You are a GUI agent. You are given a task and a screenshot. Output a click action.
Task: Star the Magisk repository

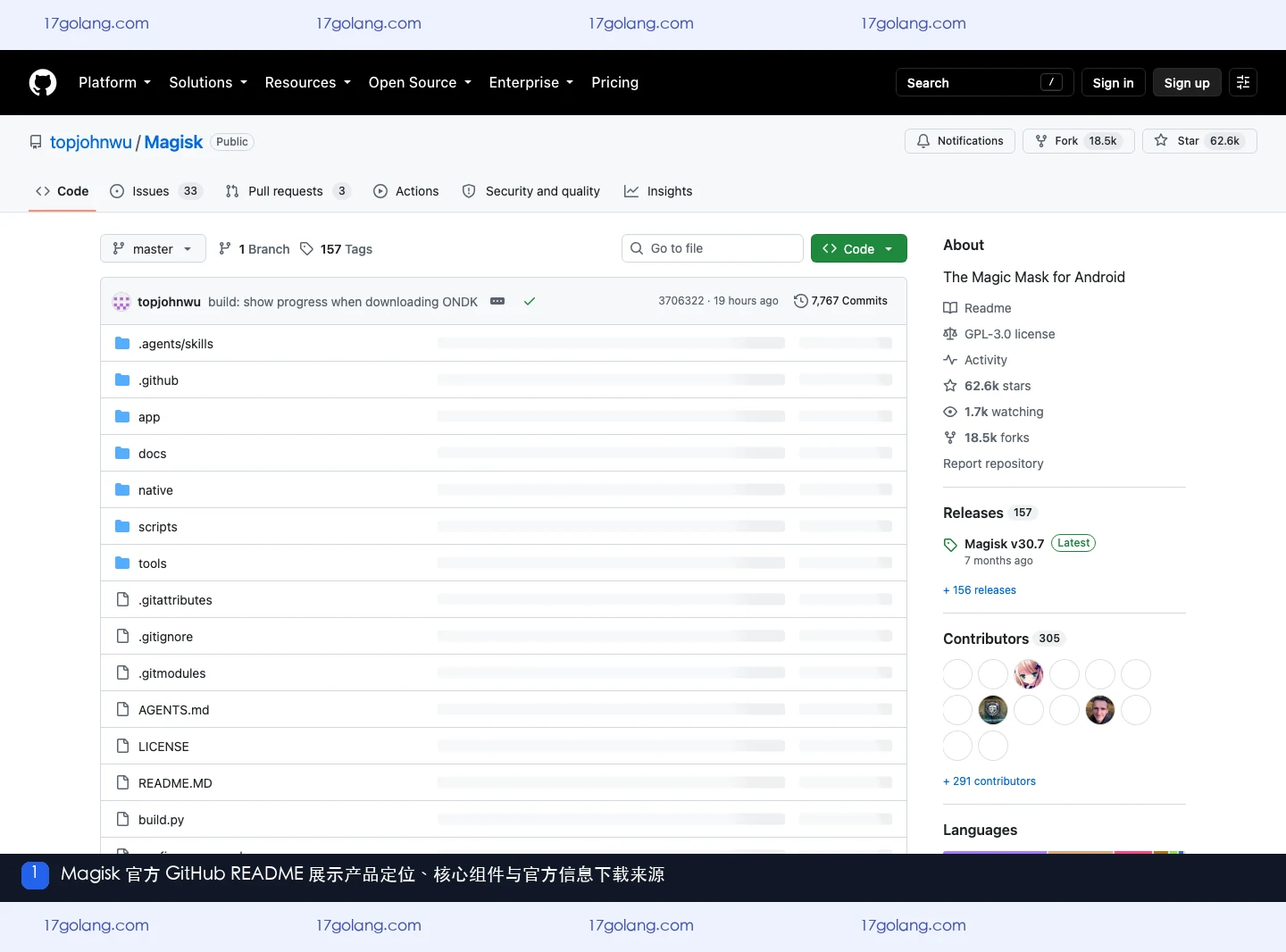click(x=1199, y=141)
